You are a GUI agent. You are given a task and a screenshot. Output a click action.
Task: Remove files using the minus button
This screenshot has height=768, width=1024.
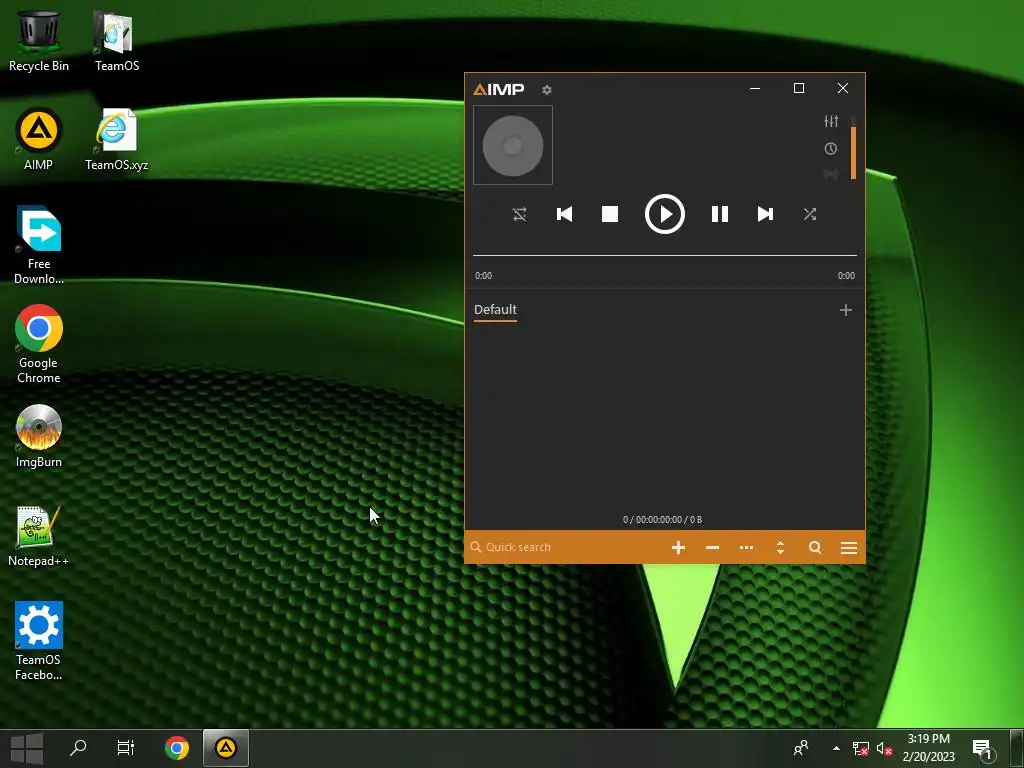pyautogui.click(x=712, y=548)
